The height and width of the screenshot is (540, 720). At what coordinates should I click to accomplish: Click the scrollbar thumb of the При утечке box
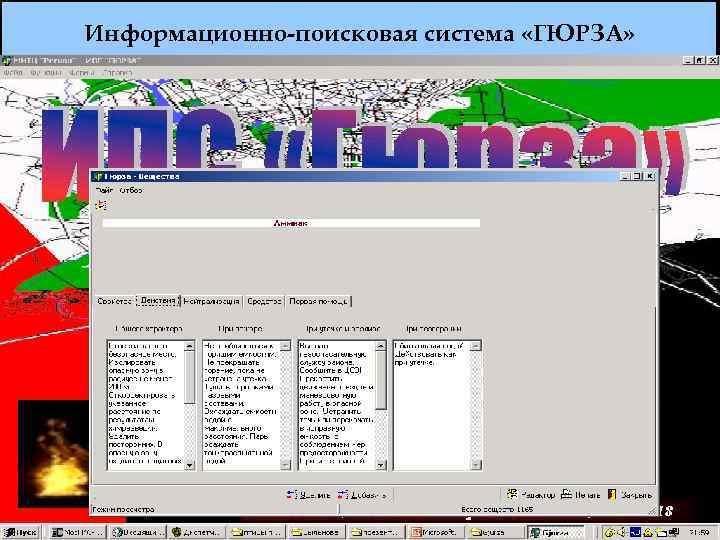tap(381, 380)
